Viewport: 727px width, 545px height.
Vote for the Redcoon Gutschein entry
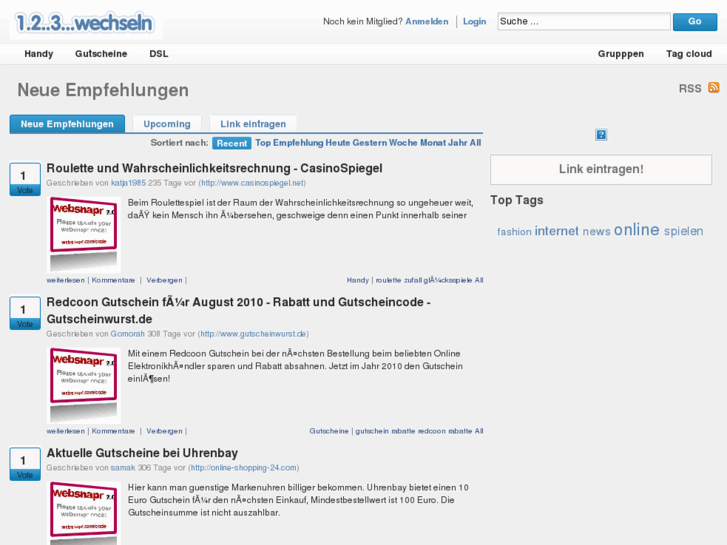(x=25, y=324)
